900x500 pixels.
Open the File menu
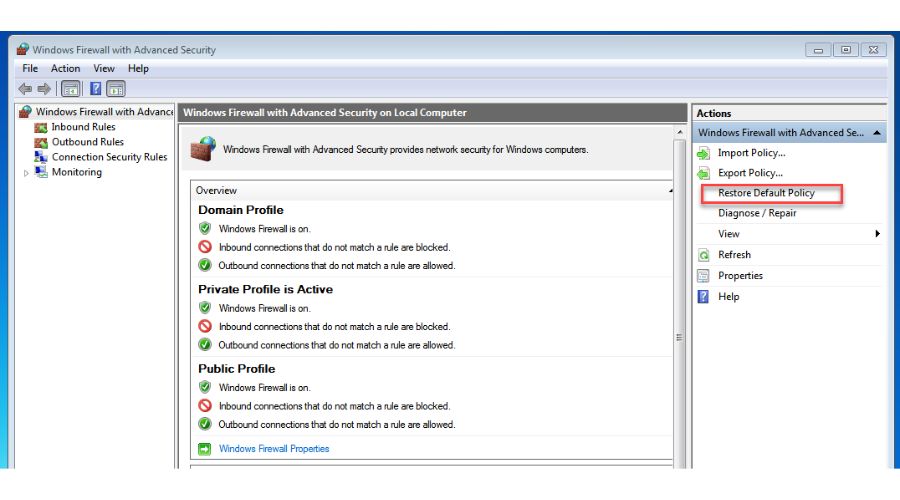pos(30,68)
